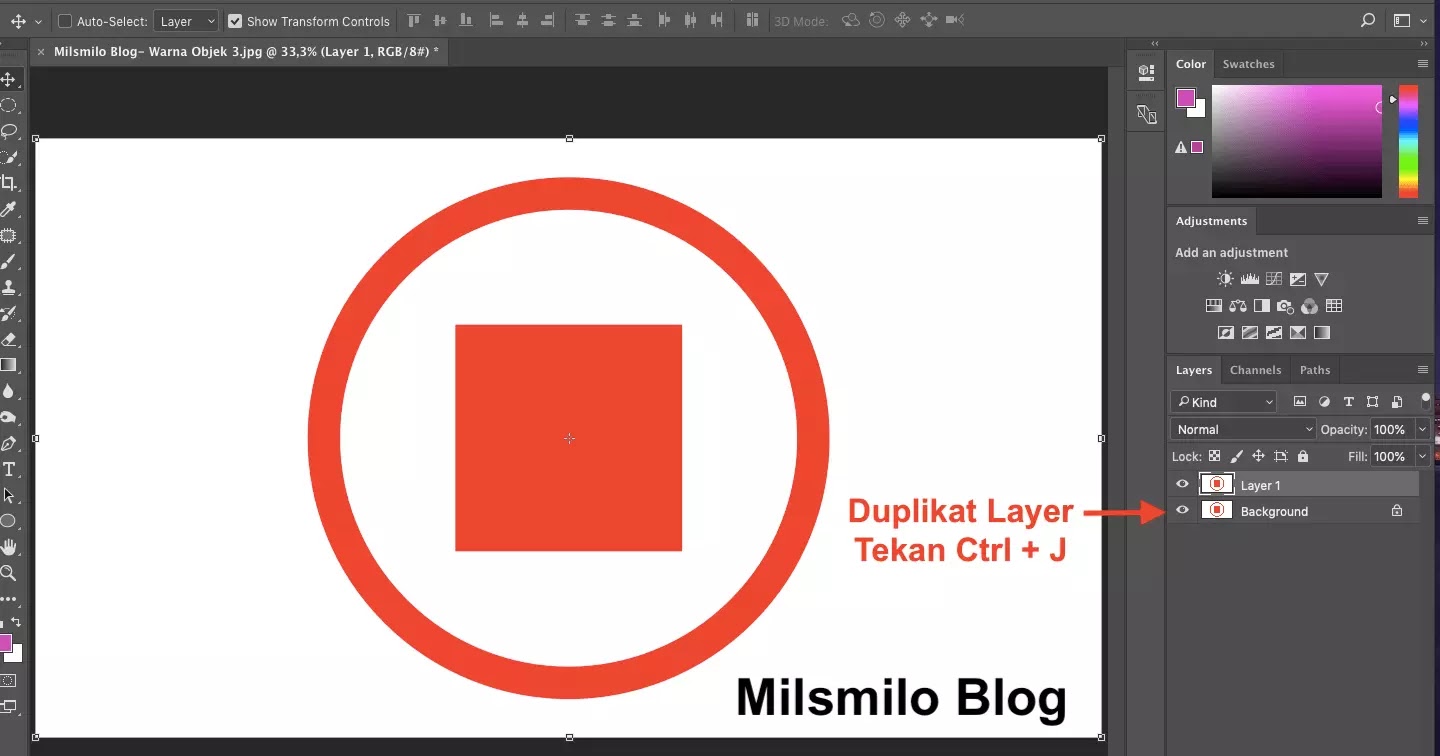Open the Normal blend mode dropdown
1440x756 pixels.
click(x=1243, y=430)
